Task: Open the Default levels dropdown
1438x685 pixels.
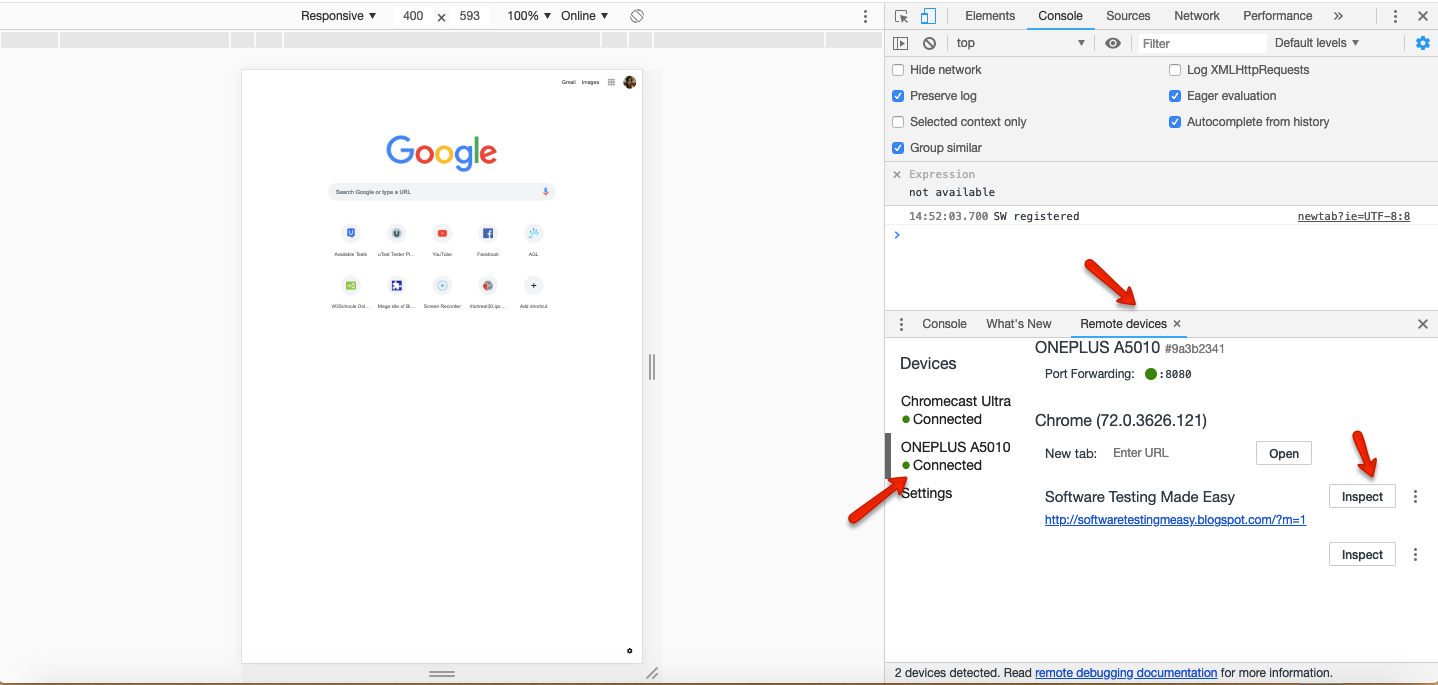Action: 1315,43
